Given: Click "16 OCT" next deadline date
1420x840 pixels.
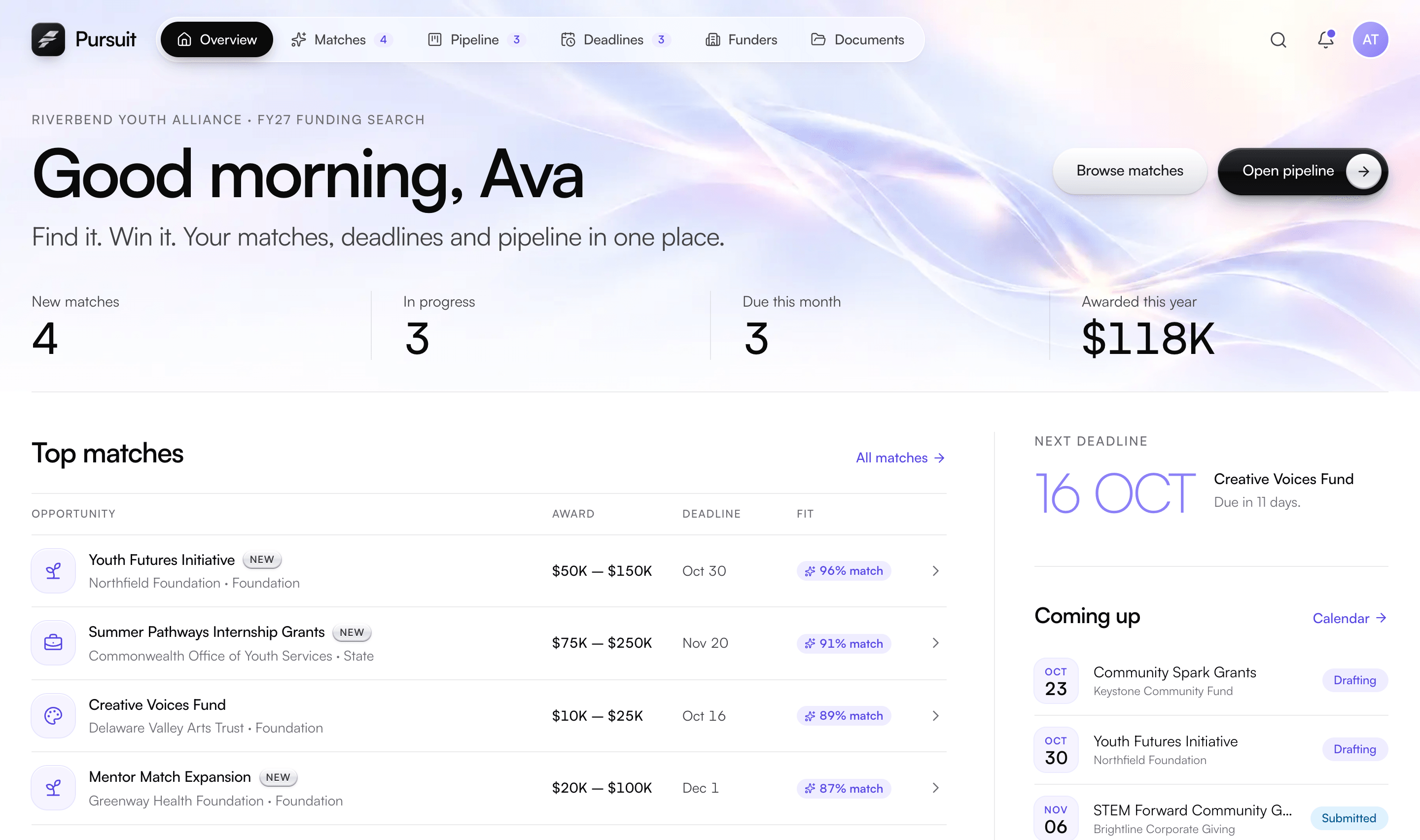Looking at the screenshot, I should click(x=1115, y=493).
